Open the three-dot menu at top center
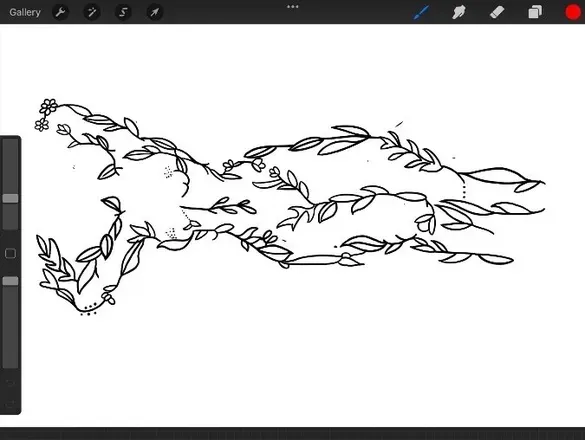The image size is (585, 440). point(292,6)
